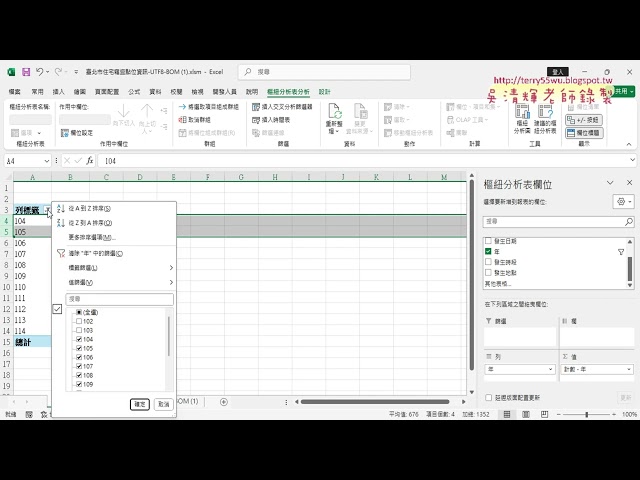The width and height of the screenshot is (640, 480).
Task: Check the 102 filter item
Action: pos(79,321)
